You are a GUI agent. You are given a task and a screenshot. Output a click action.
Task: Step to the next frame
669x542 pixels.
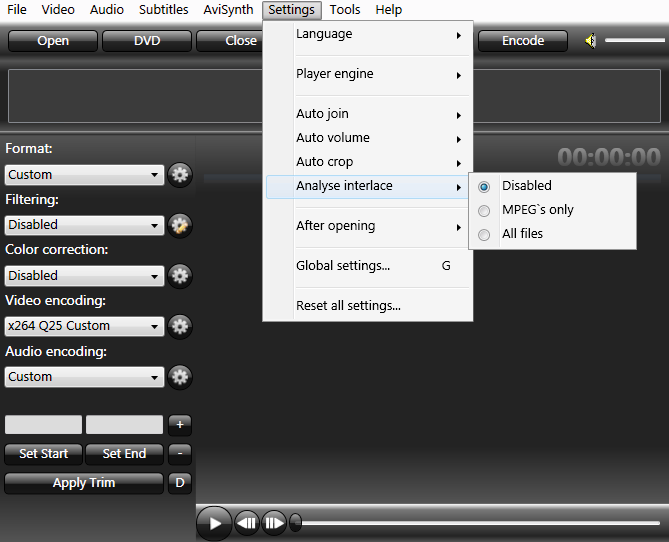(x=273, y=522)
